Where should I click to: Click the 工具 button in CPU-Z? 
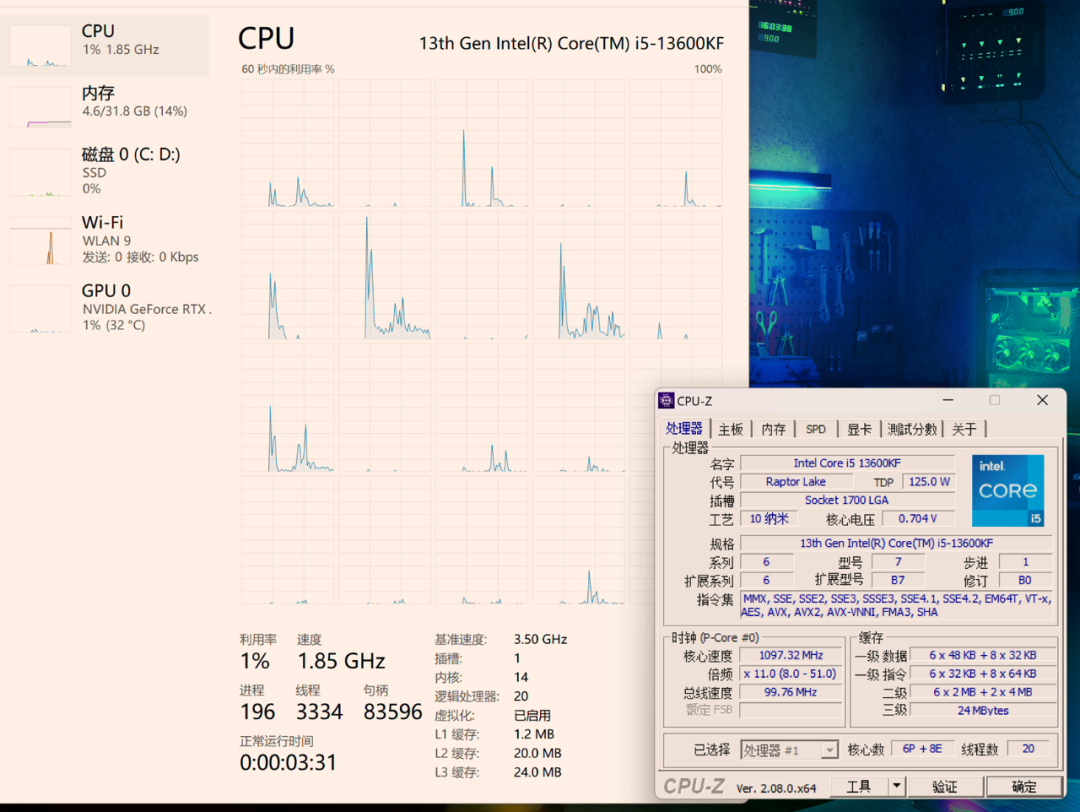click(858, 787)
